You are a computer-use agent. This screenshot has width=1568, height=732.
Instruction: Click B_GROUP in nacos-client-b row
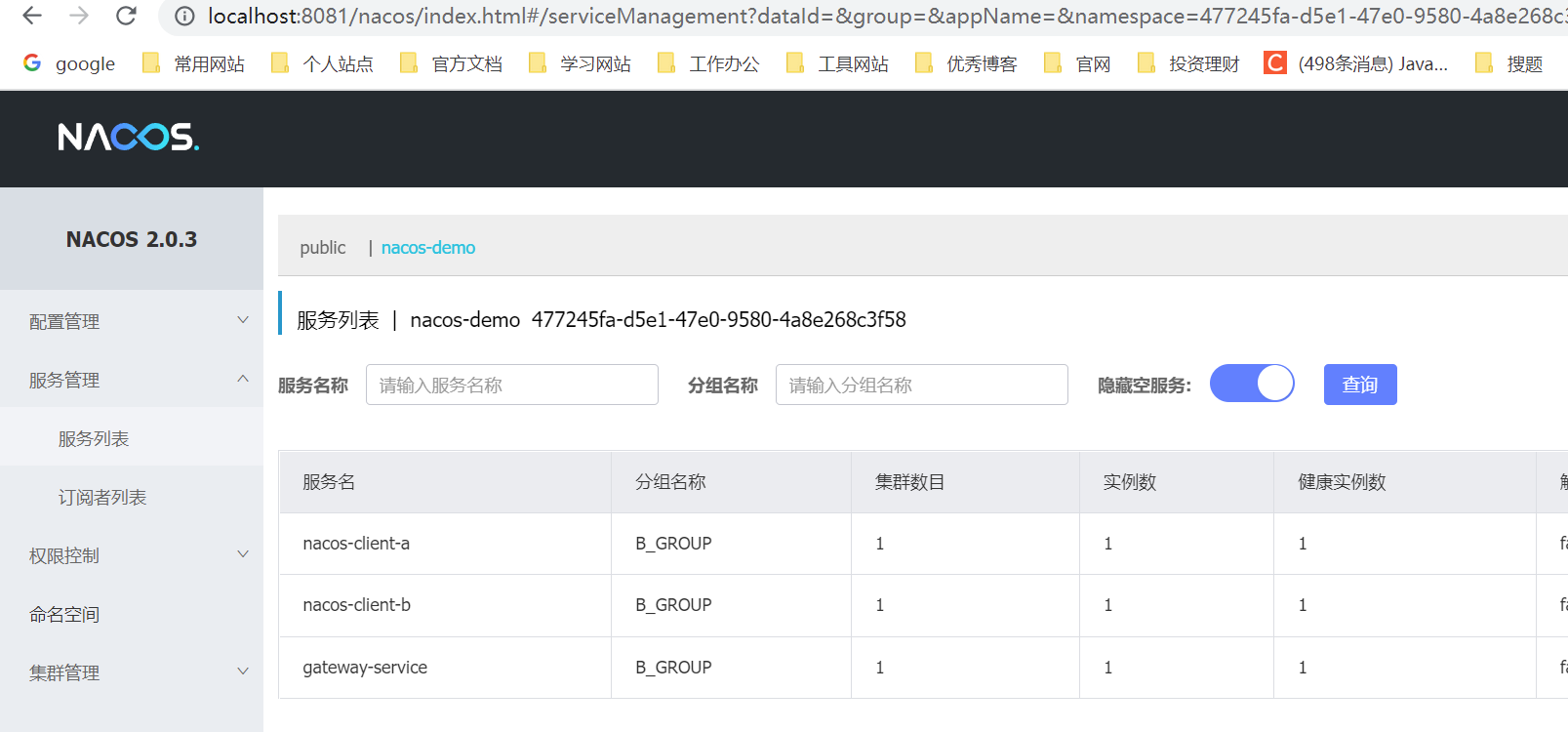click(673, 605)
